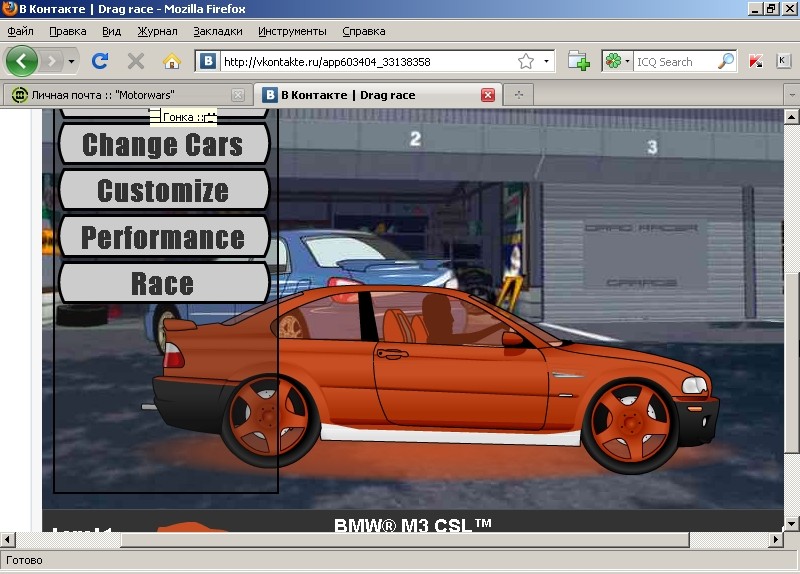Go to the Home page icon
This screenshot has width=800, height=574.
click(172, 61)
